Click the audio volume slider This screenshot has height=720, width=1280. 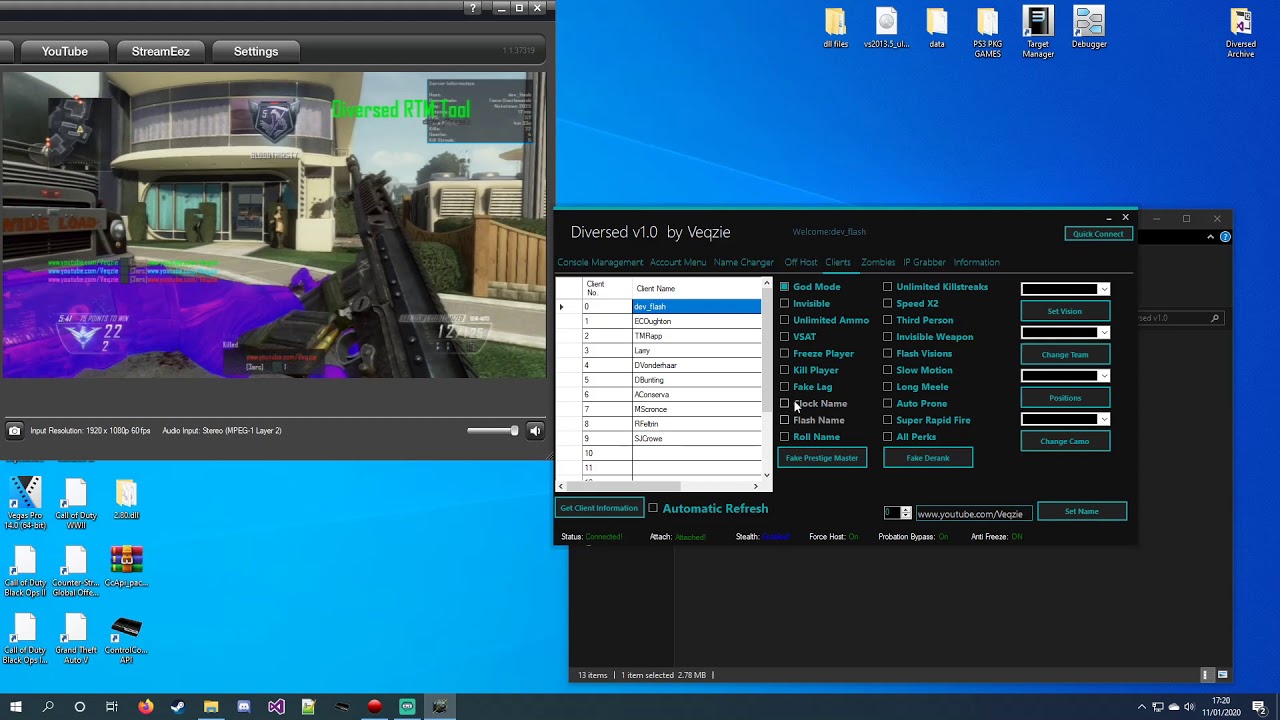pos(493,431)
